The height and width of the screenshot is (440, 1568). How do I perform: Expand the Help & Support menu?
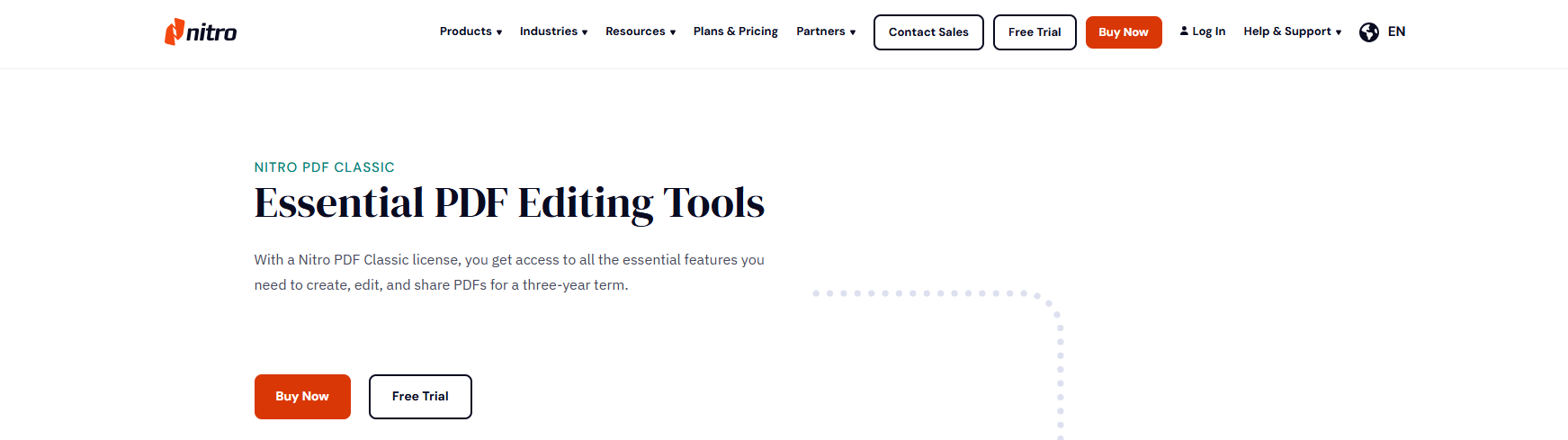tap(1293, 31)
